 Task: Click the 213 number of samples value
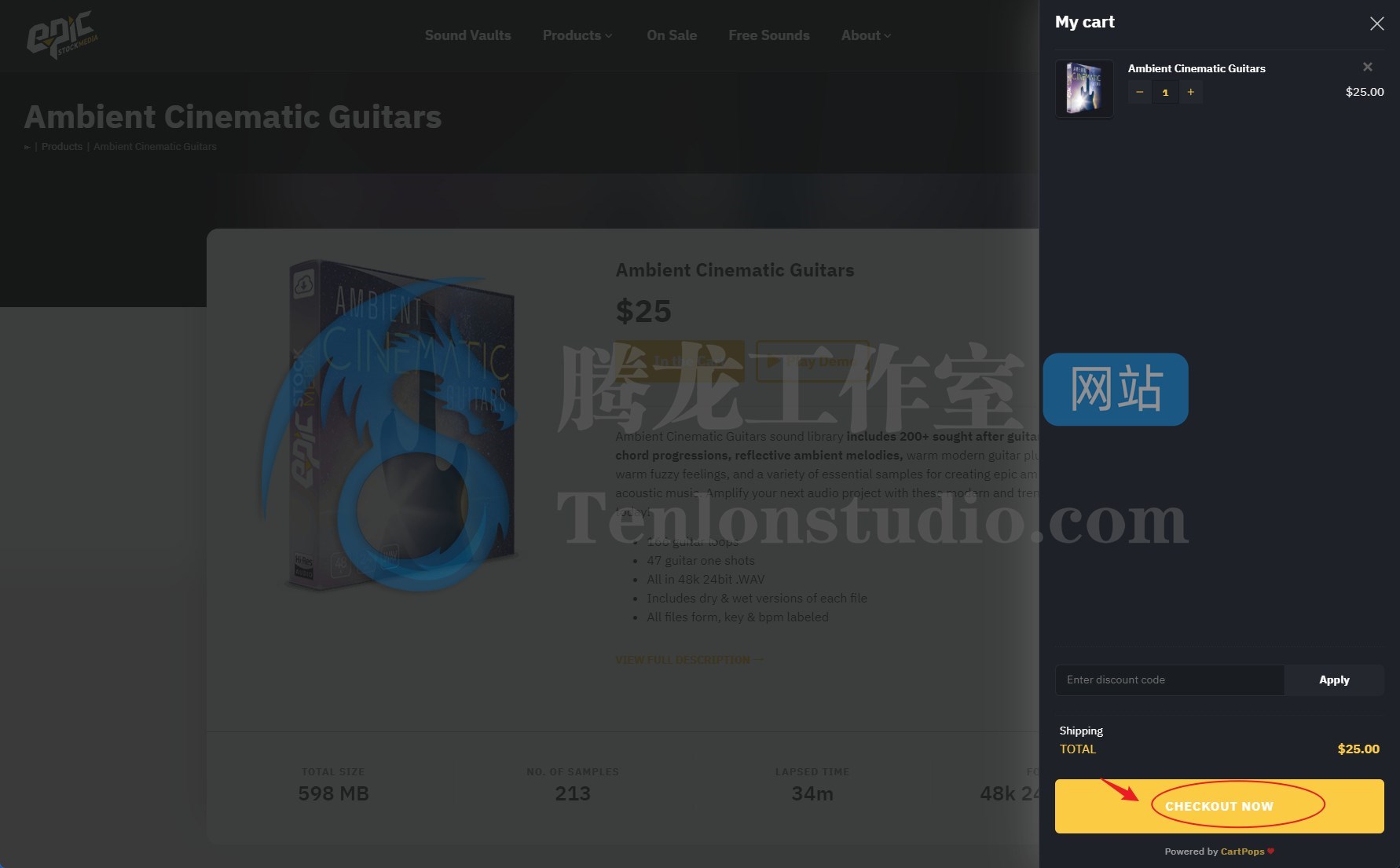(x=573, y=794)
